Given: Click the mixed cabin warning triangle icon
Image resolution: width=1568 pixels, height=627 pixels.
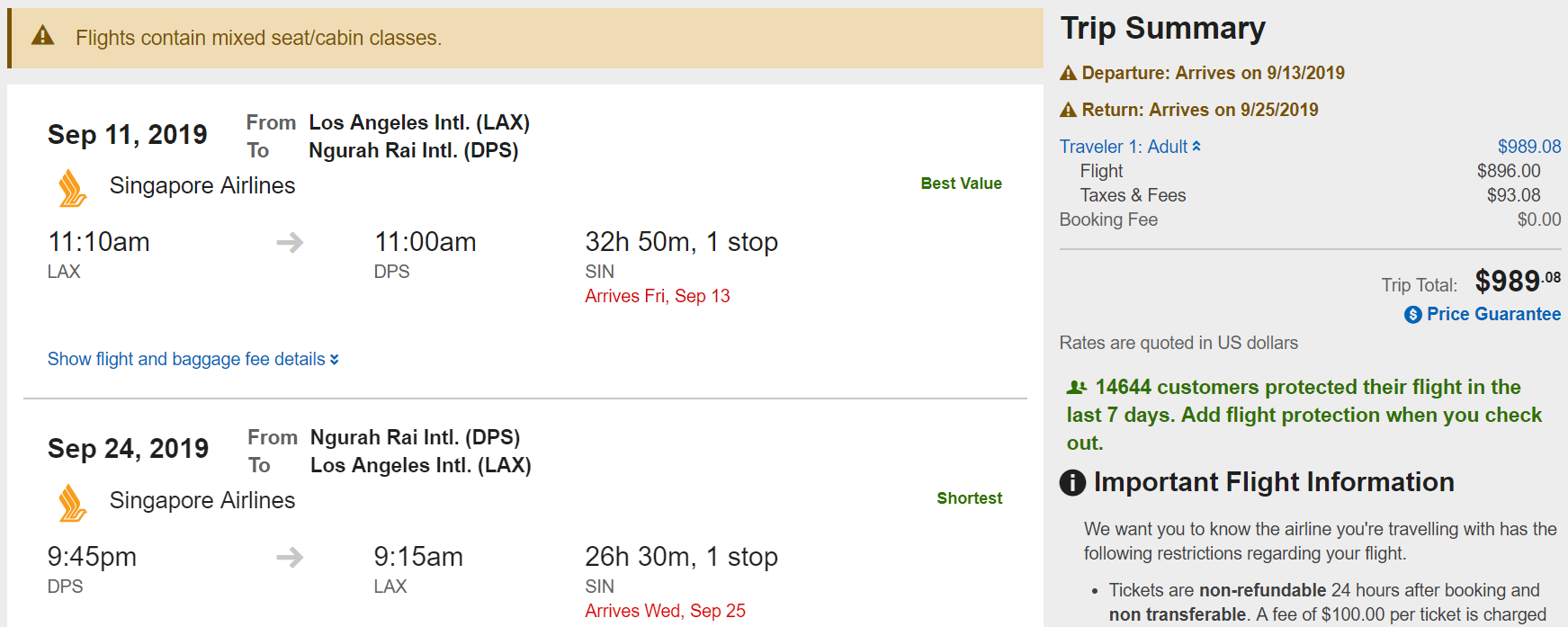Looking at the screenshot, I should coord(42,36).
